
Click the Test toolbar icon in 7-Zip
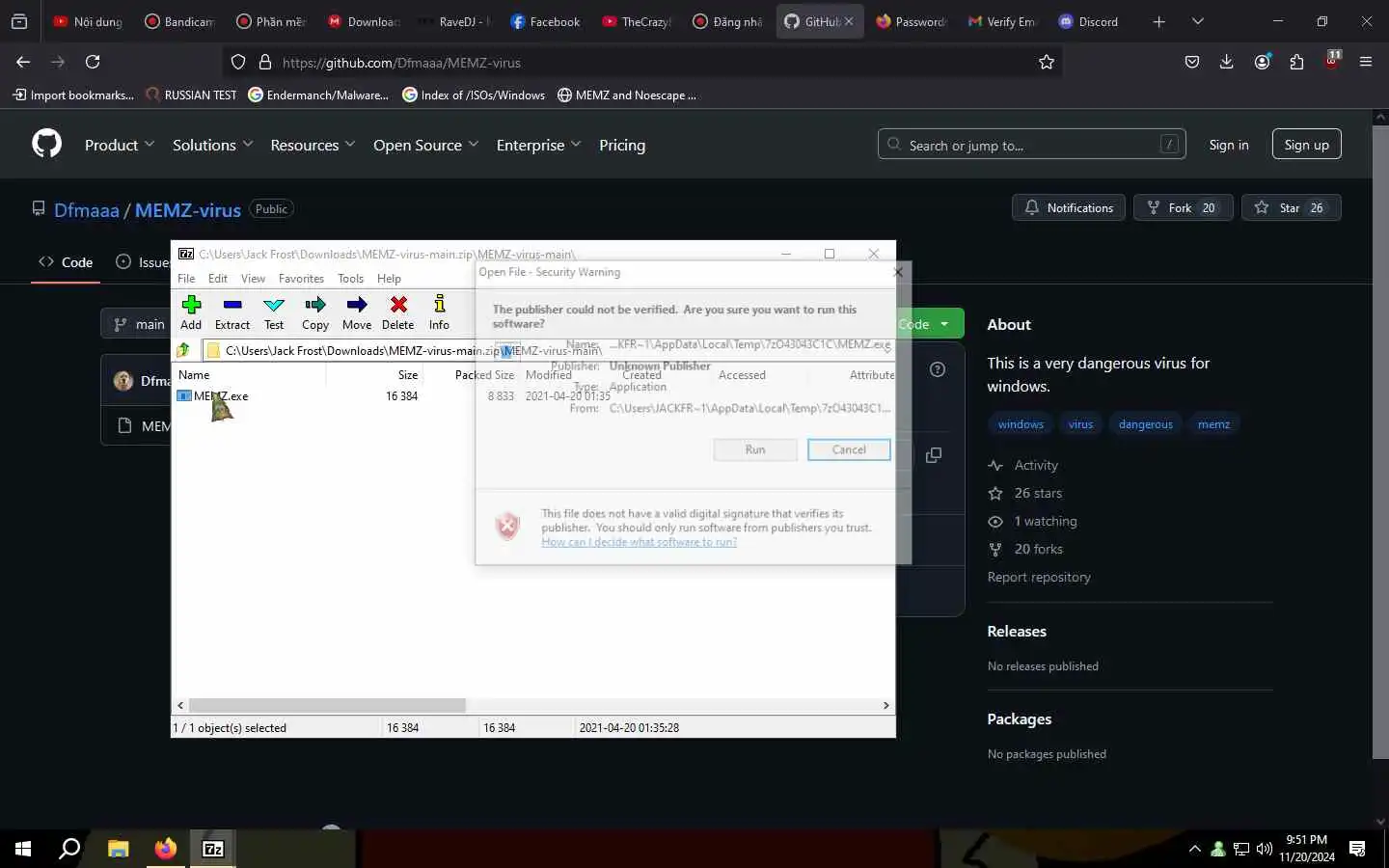(x=274, y=305)
